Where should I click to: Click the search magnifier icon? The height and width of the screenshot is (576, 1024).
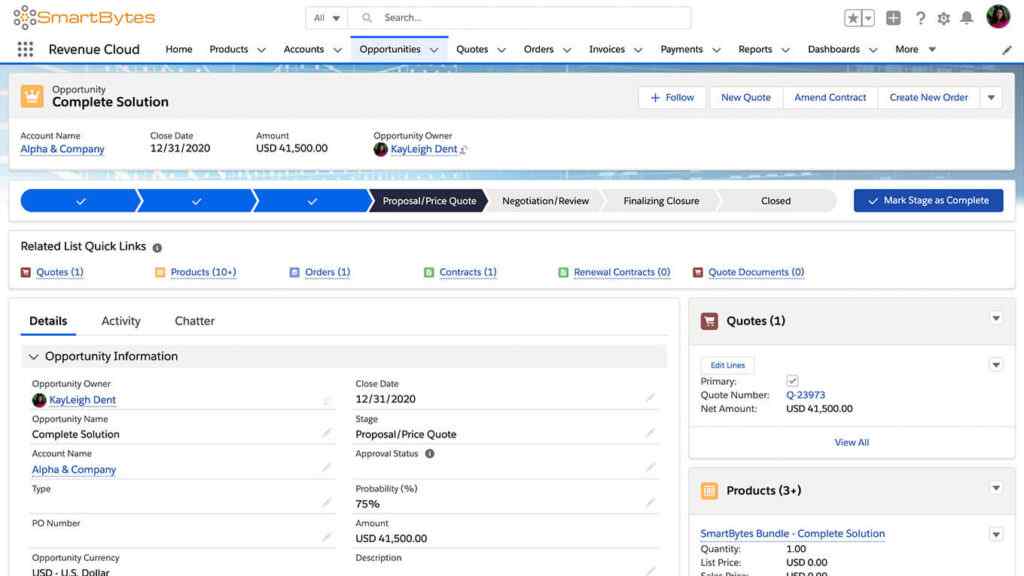tap(367, 18)
